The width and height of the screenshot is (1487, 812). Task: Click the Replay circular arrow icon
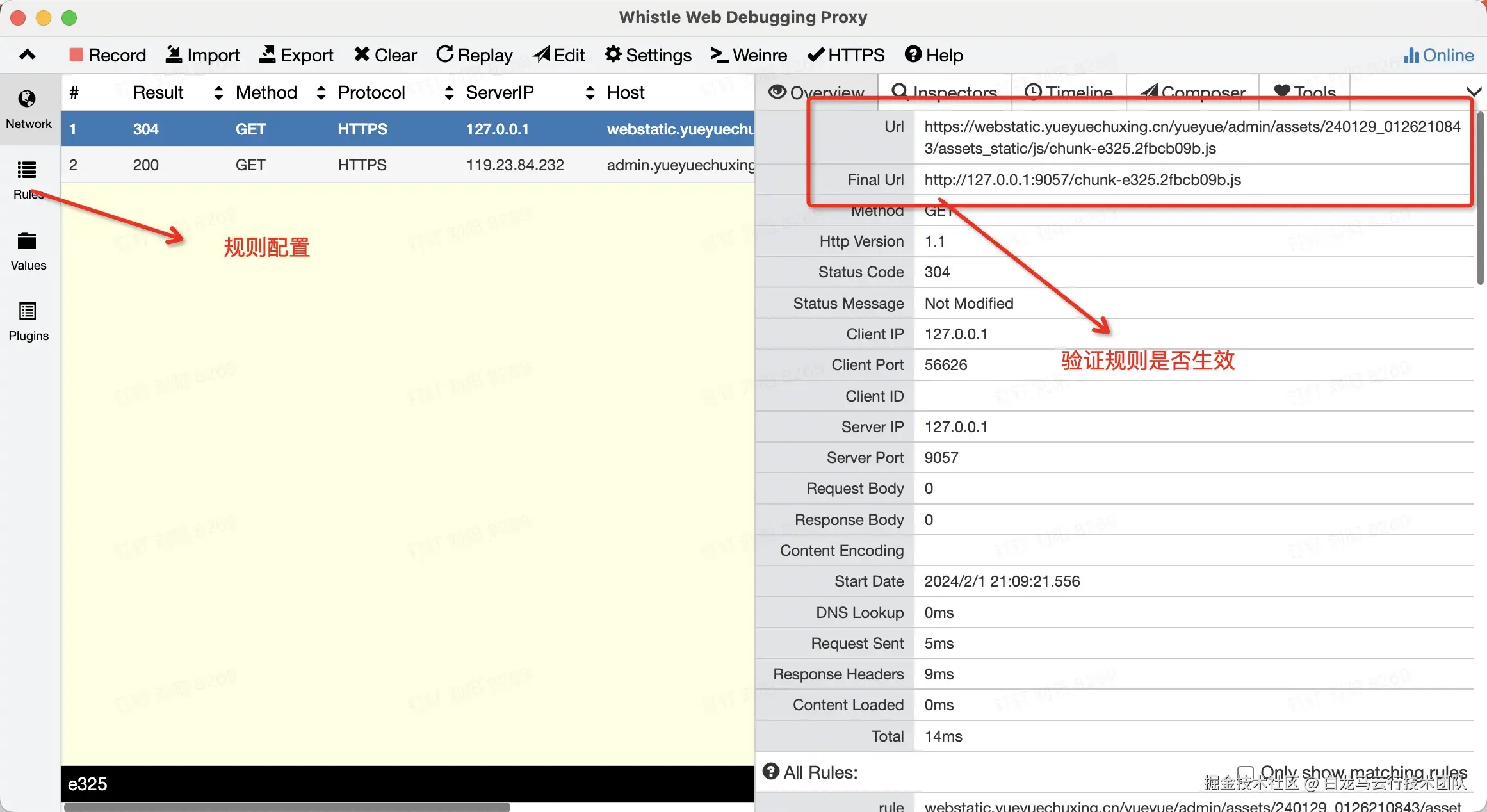coord(444,54)
